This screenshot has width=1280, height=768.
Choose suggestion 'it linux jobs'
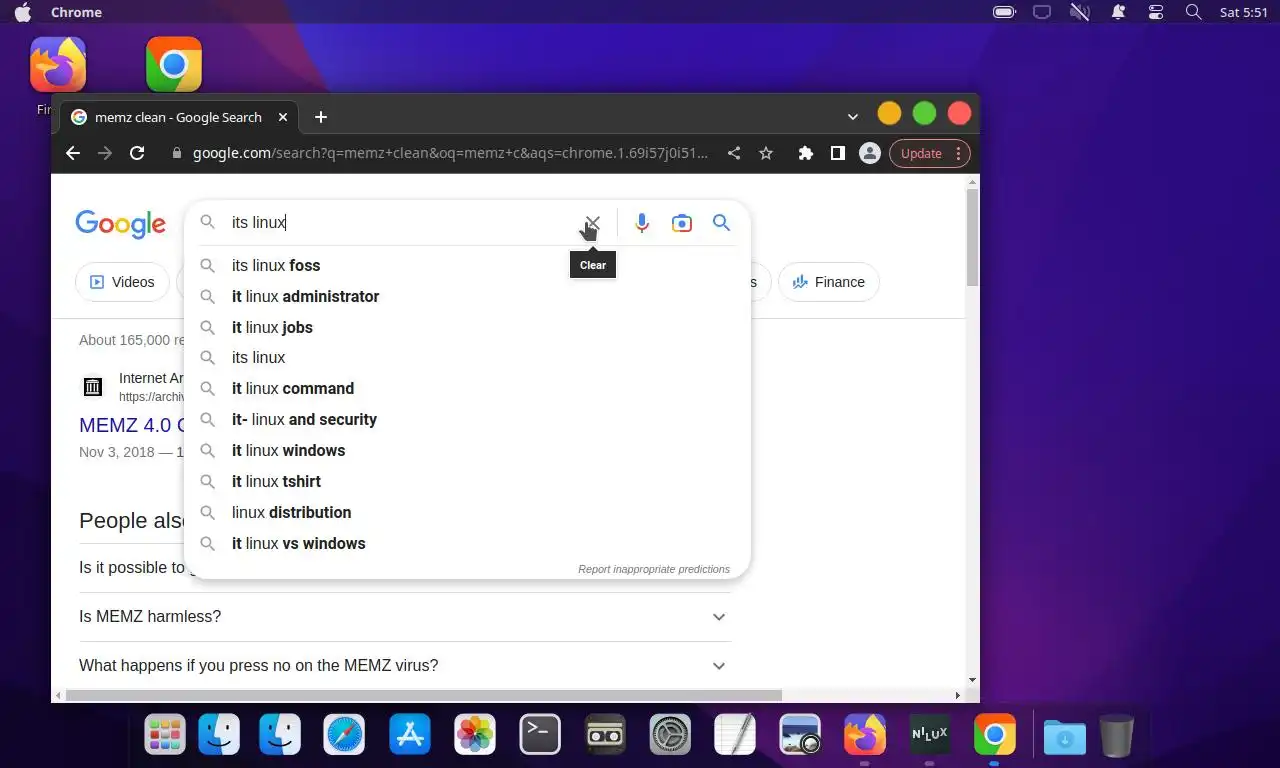(467, 328)
